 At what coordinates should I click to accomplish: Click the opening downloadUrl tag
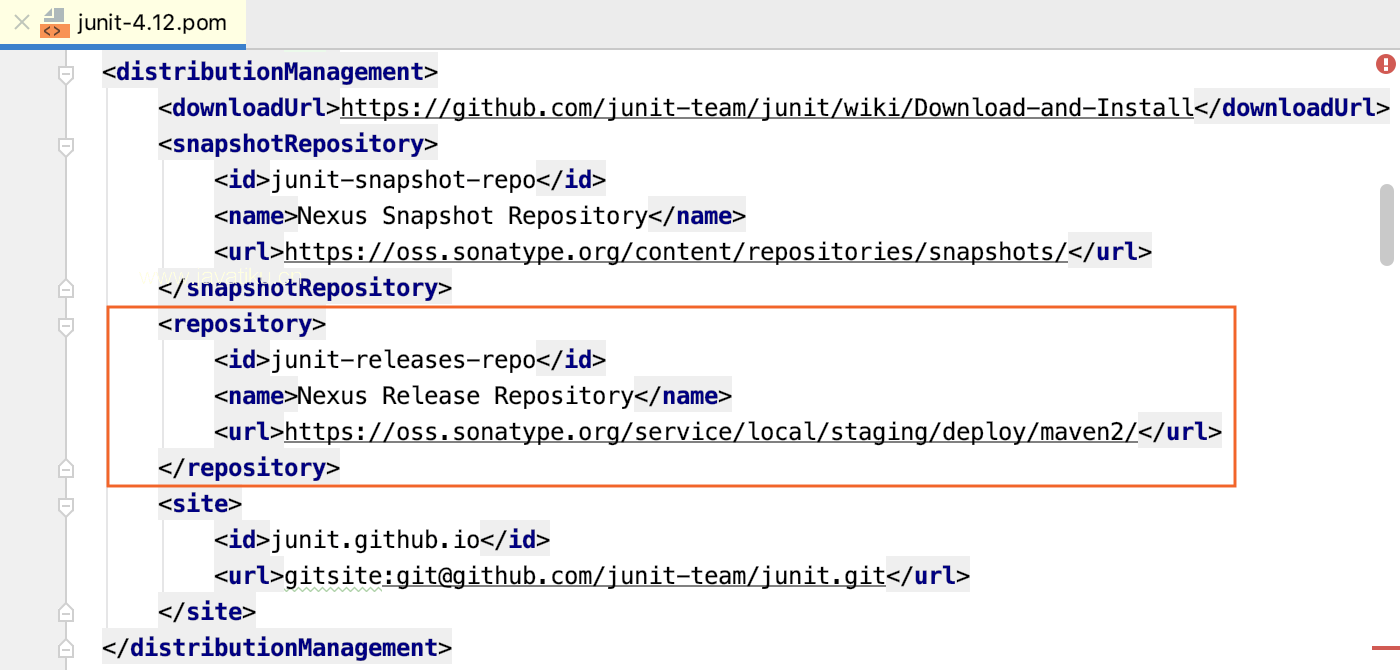pyautogui.click(x=249, y=108)
